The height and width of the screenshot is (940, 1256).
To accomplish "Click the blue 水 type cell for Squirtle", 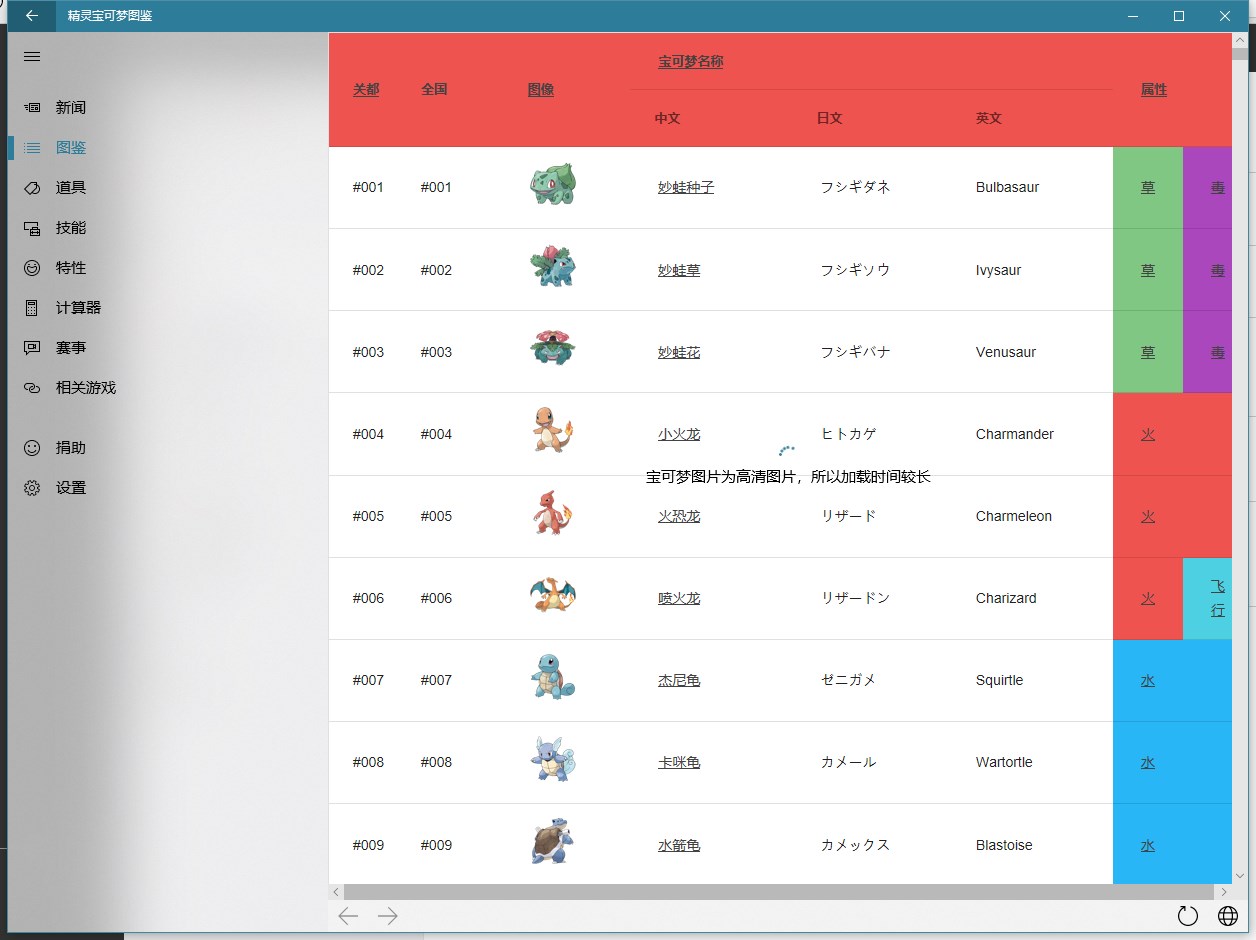I will click(x=1172, y=680).
